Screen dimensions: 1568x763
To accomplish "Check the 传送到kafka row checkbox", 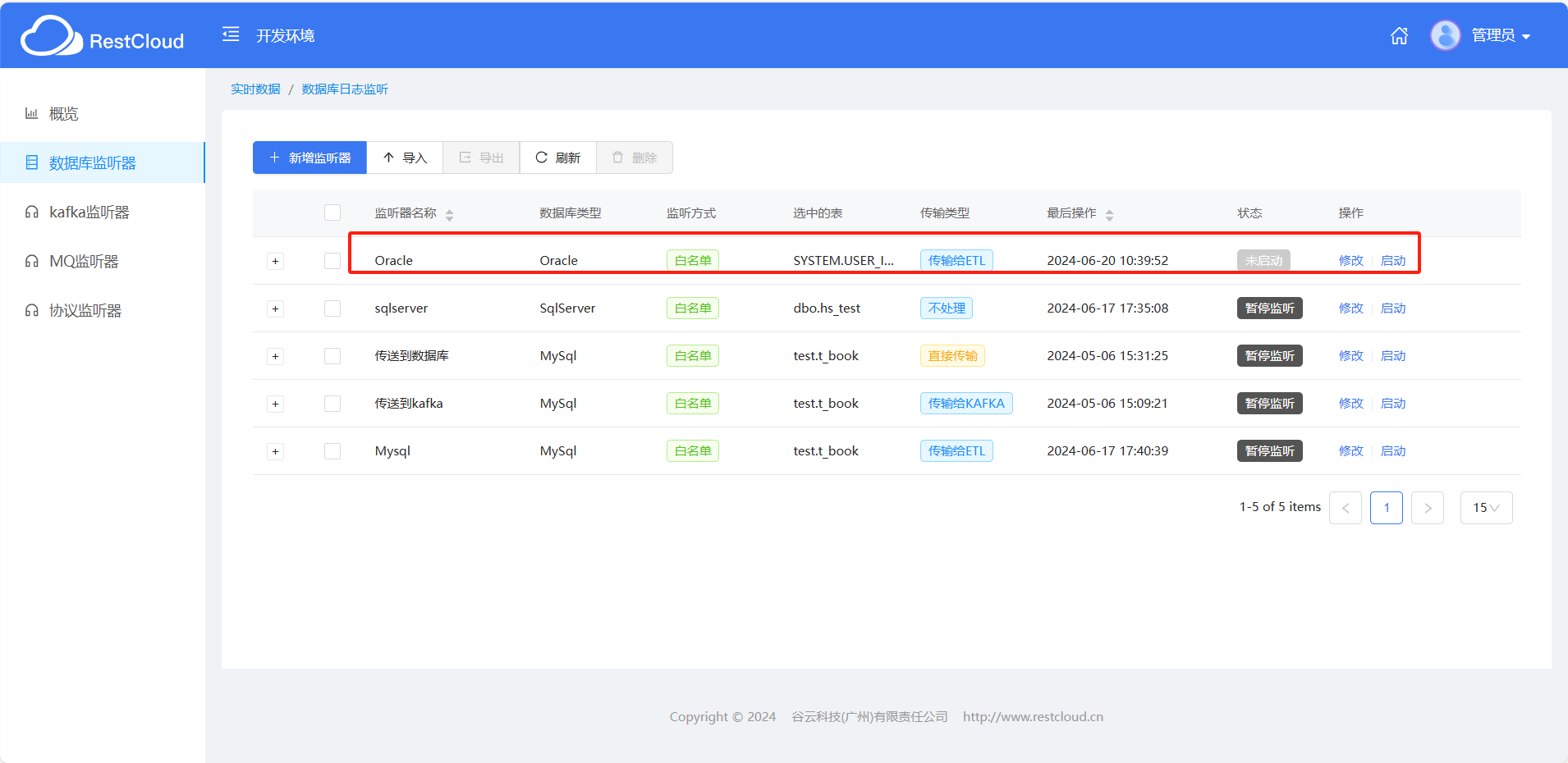I will click(332, 403).
